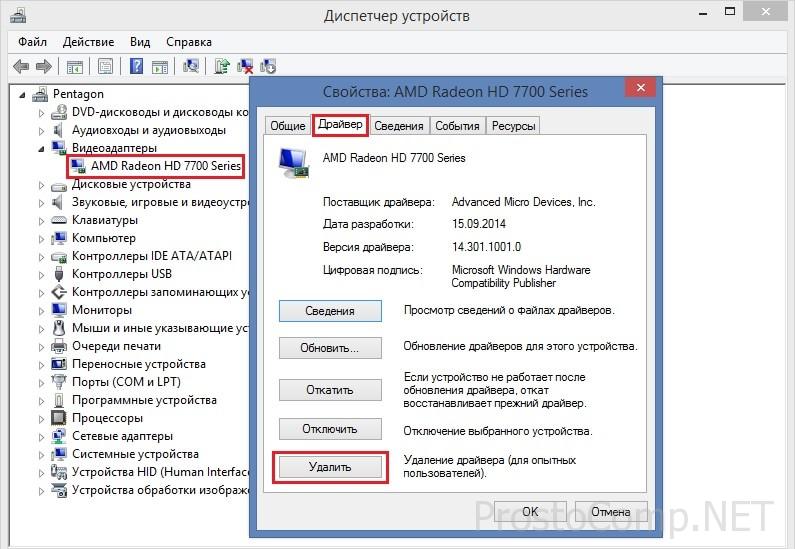Open the Вид menu
Screen dimensions: 795x549
click(x=140, y=42)
